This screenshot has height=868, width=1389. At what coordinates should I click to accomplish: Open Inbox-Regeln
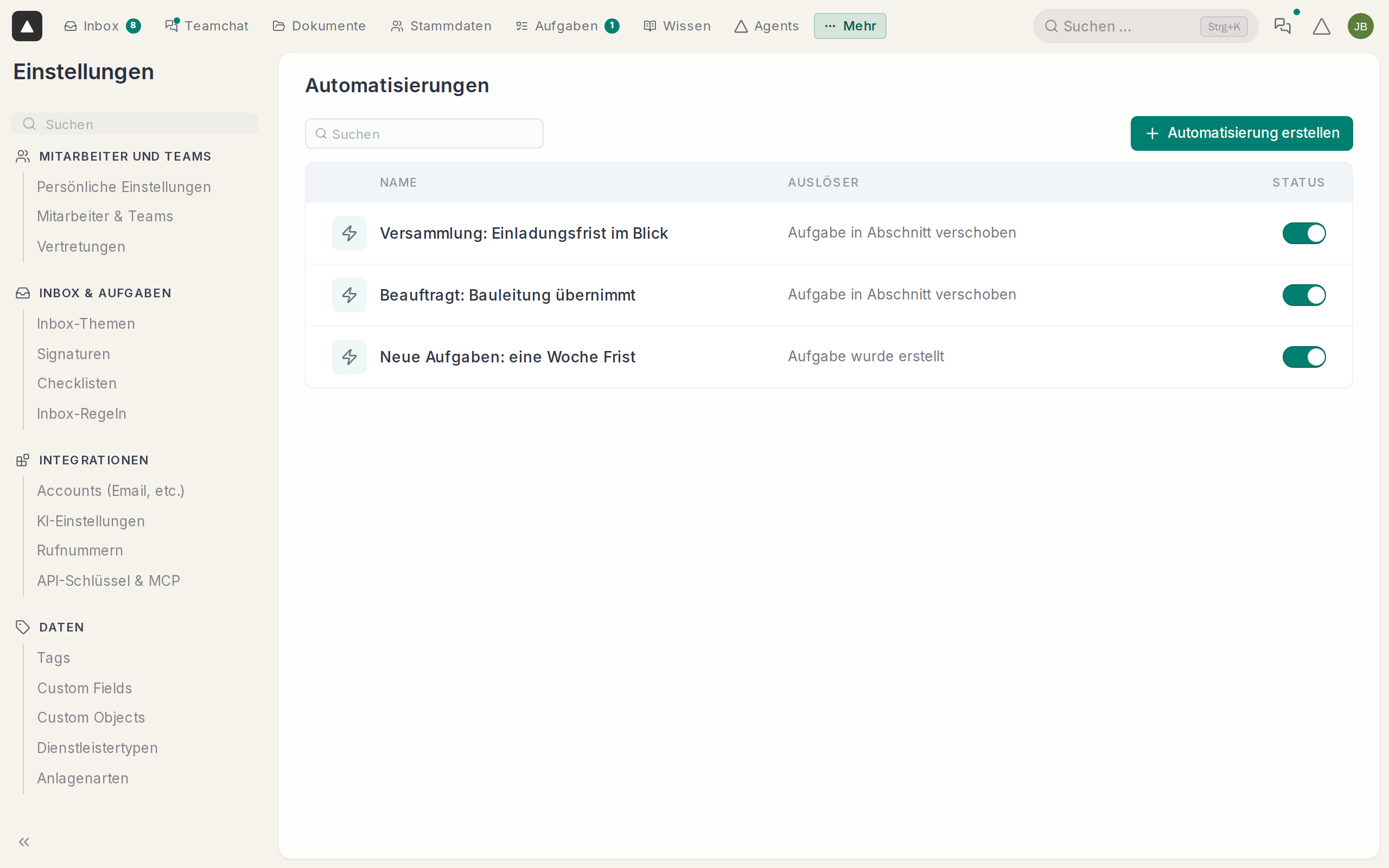[81, 413]
